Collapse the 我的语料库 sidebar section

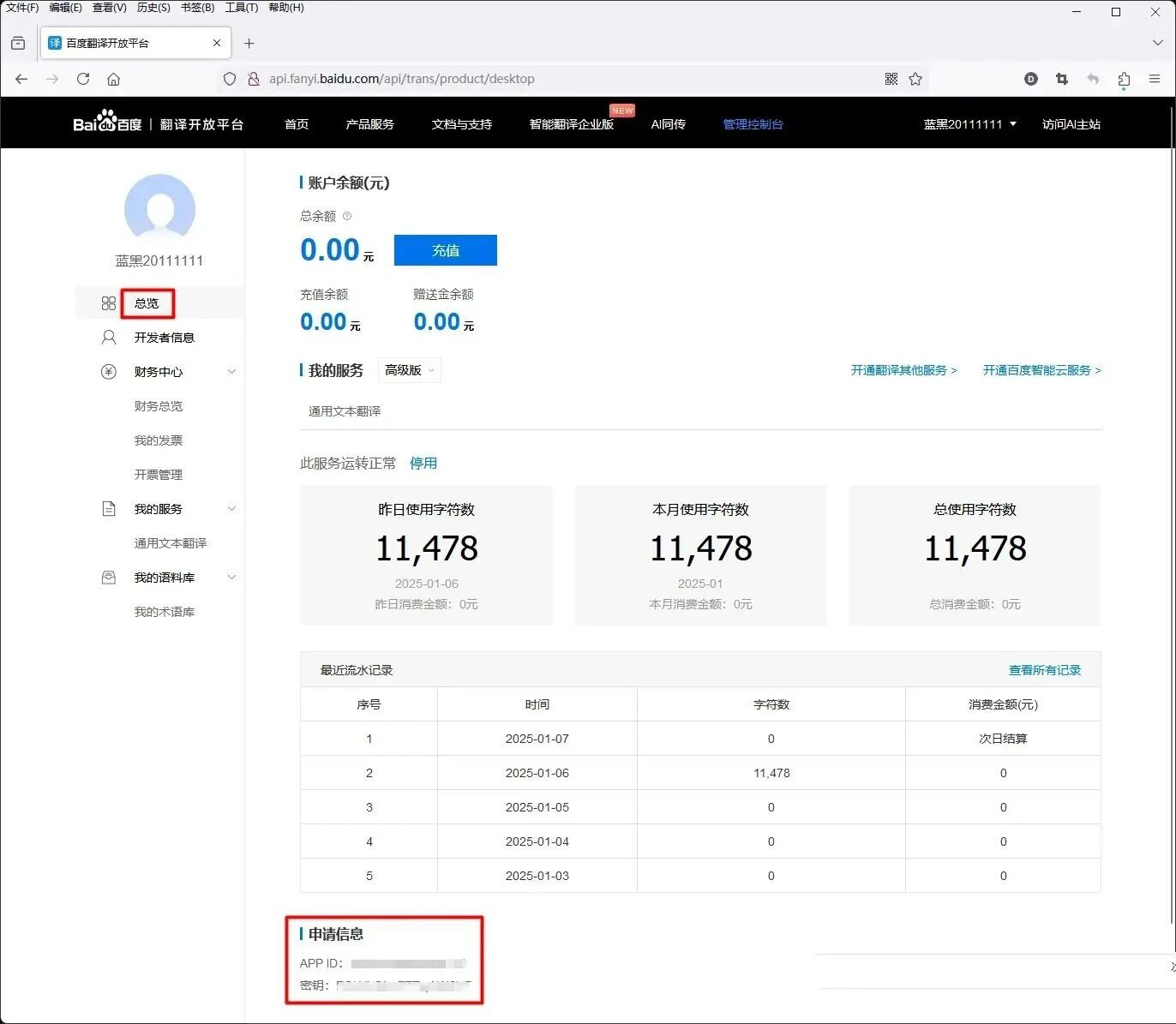coord(231,578)
